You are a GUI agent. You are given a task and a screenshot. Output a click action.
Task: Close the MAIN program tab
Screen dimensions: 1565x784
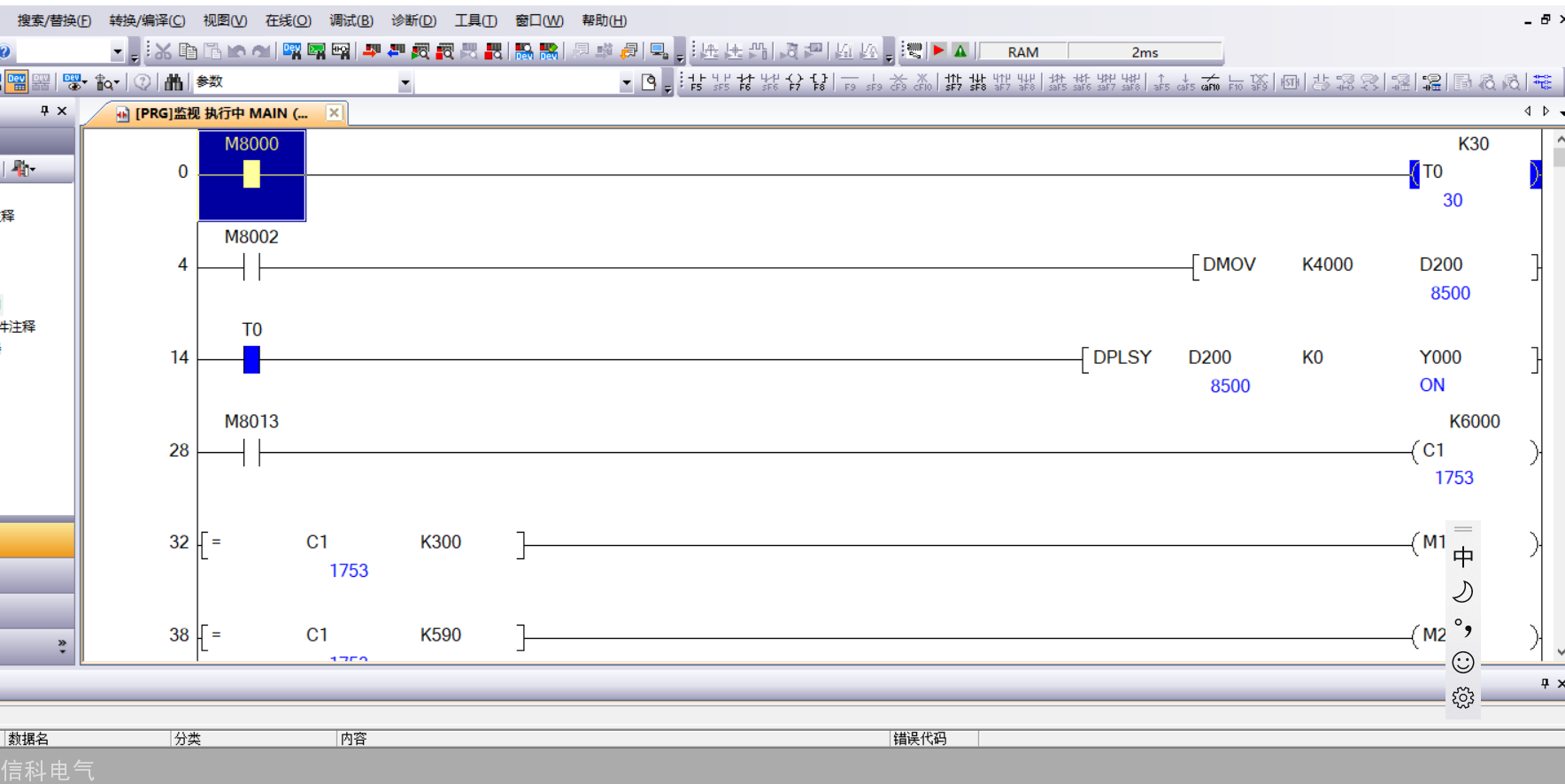pyautogui.click(x=334, y=112)
